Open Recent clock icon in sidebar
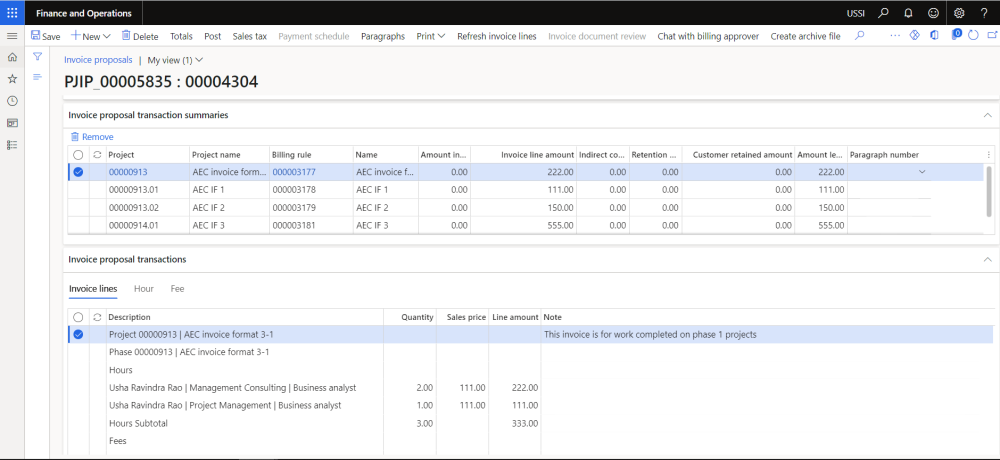Viewport: 1000px width, 460px height. [x=12, y=101]
